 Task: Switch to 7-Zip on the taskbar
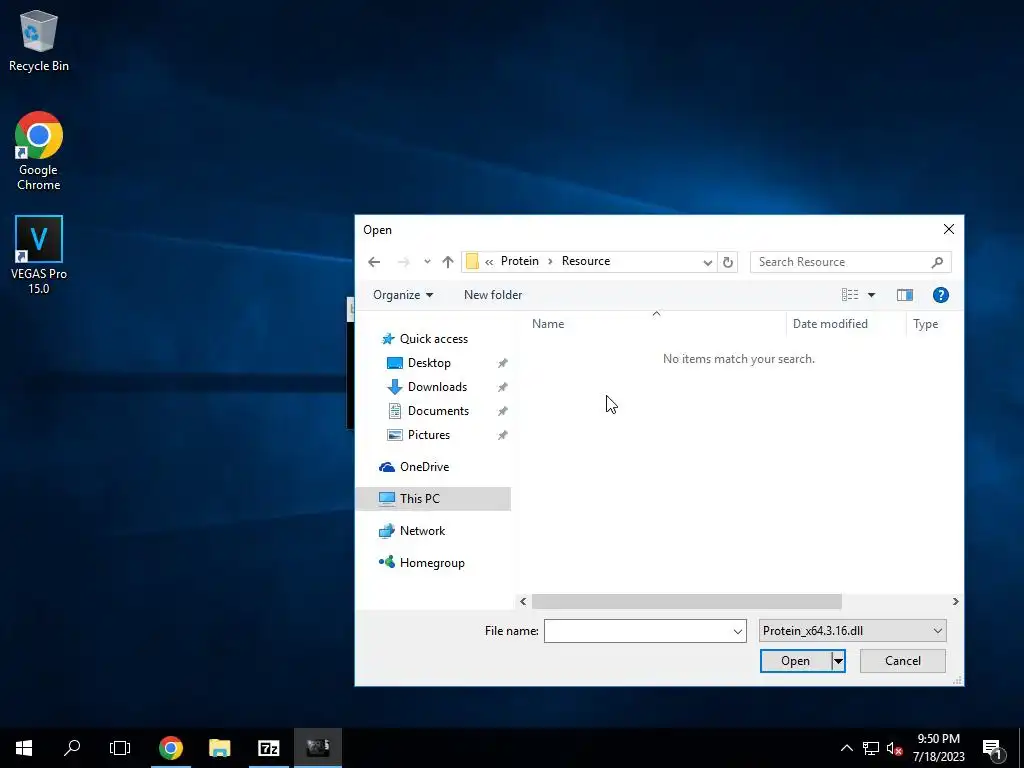click(268, 748)
